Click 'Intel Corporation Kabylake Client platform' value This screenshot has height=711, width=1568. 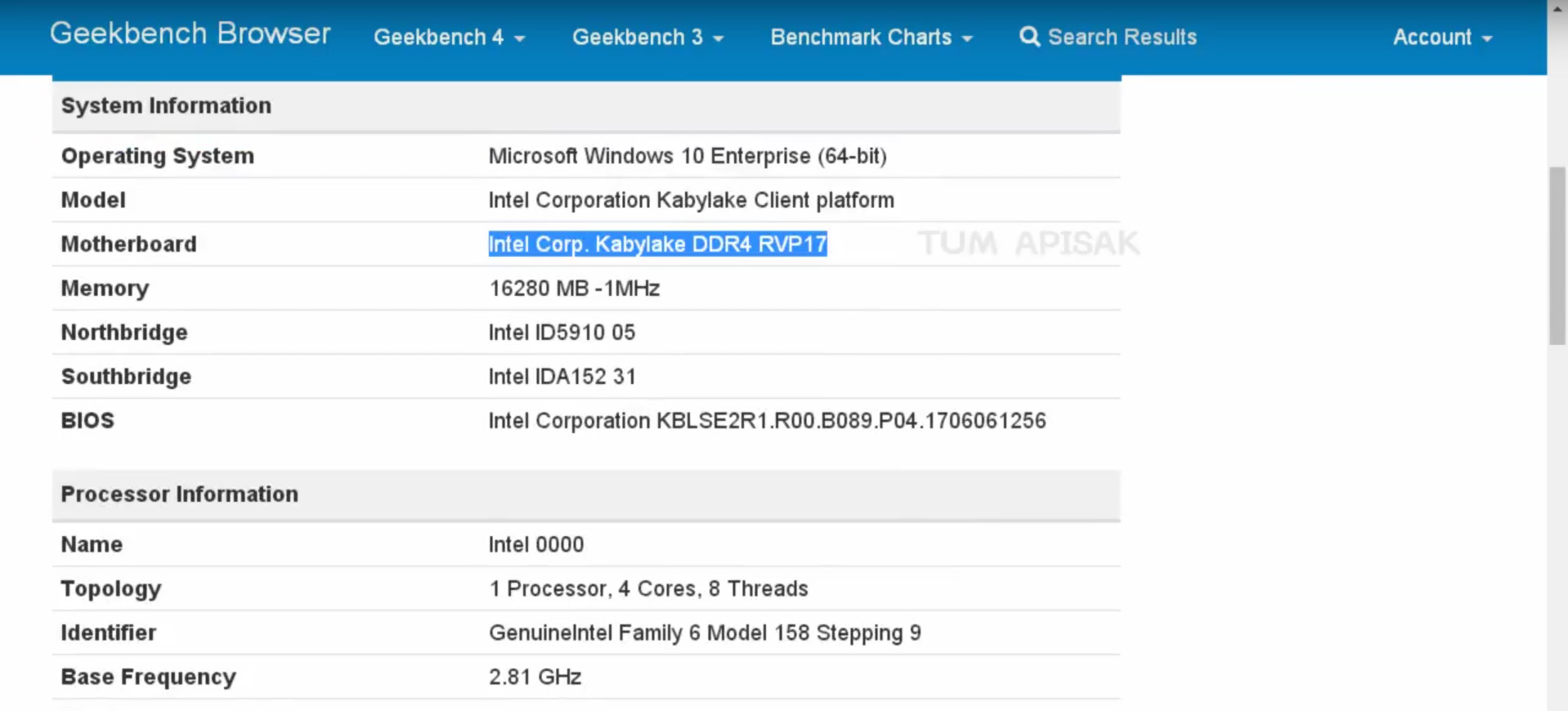pos(691,200)
